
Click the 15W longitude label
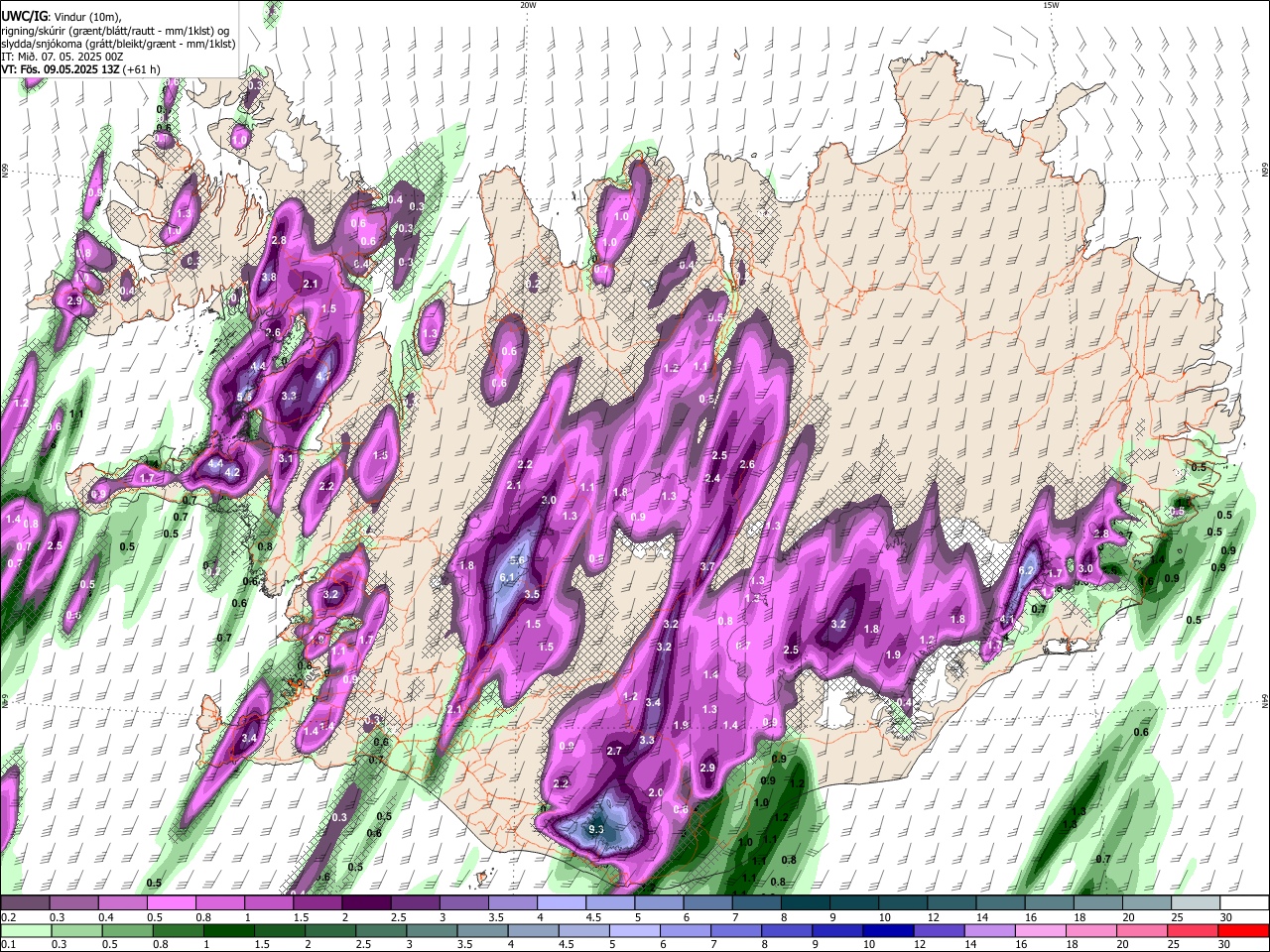click(1051, 5)
